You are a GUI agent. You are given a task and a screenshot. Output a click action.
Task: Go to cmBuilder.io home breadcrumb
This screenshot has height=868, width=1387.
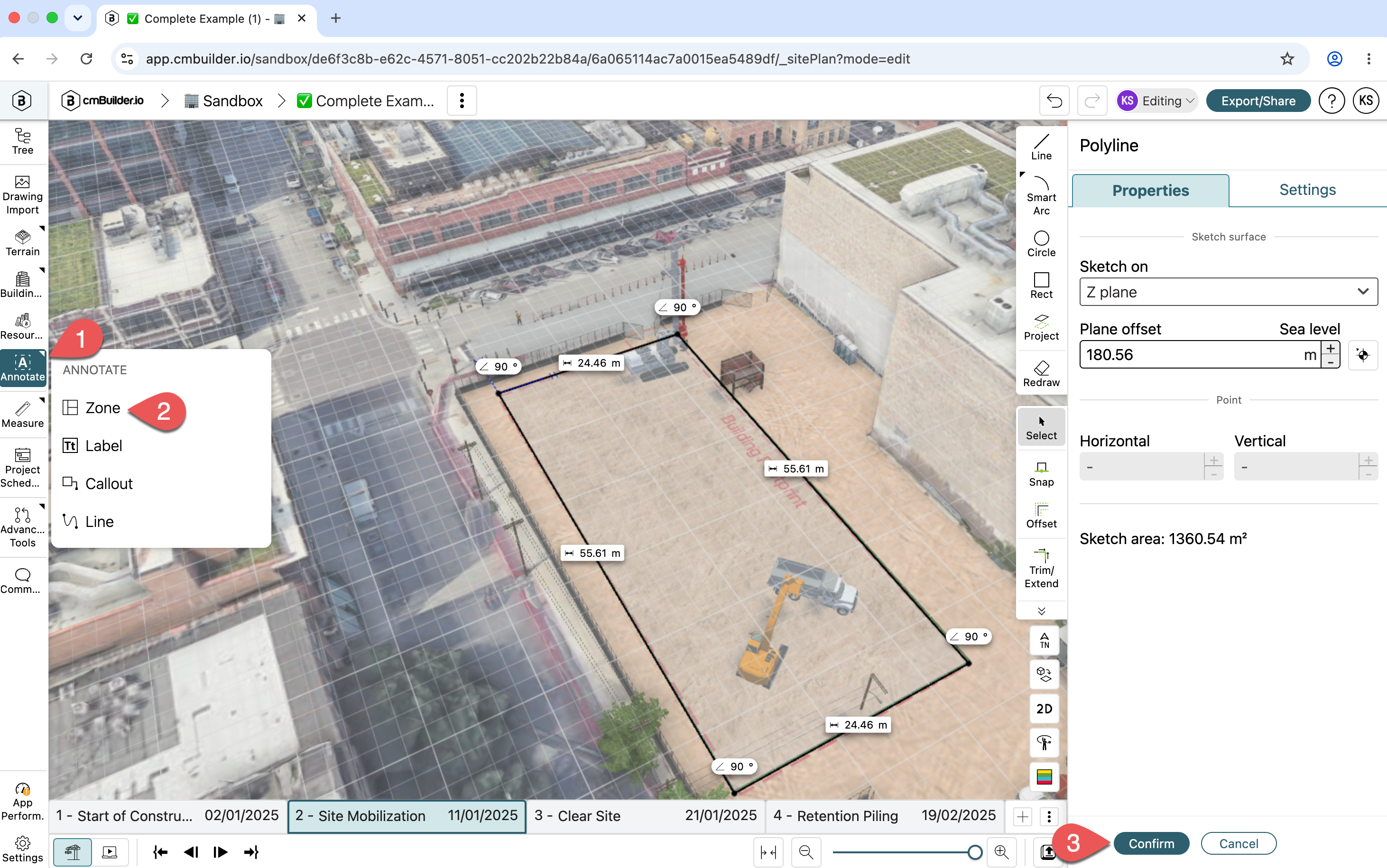[x=103, y=101]
